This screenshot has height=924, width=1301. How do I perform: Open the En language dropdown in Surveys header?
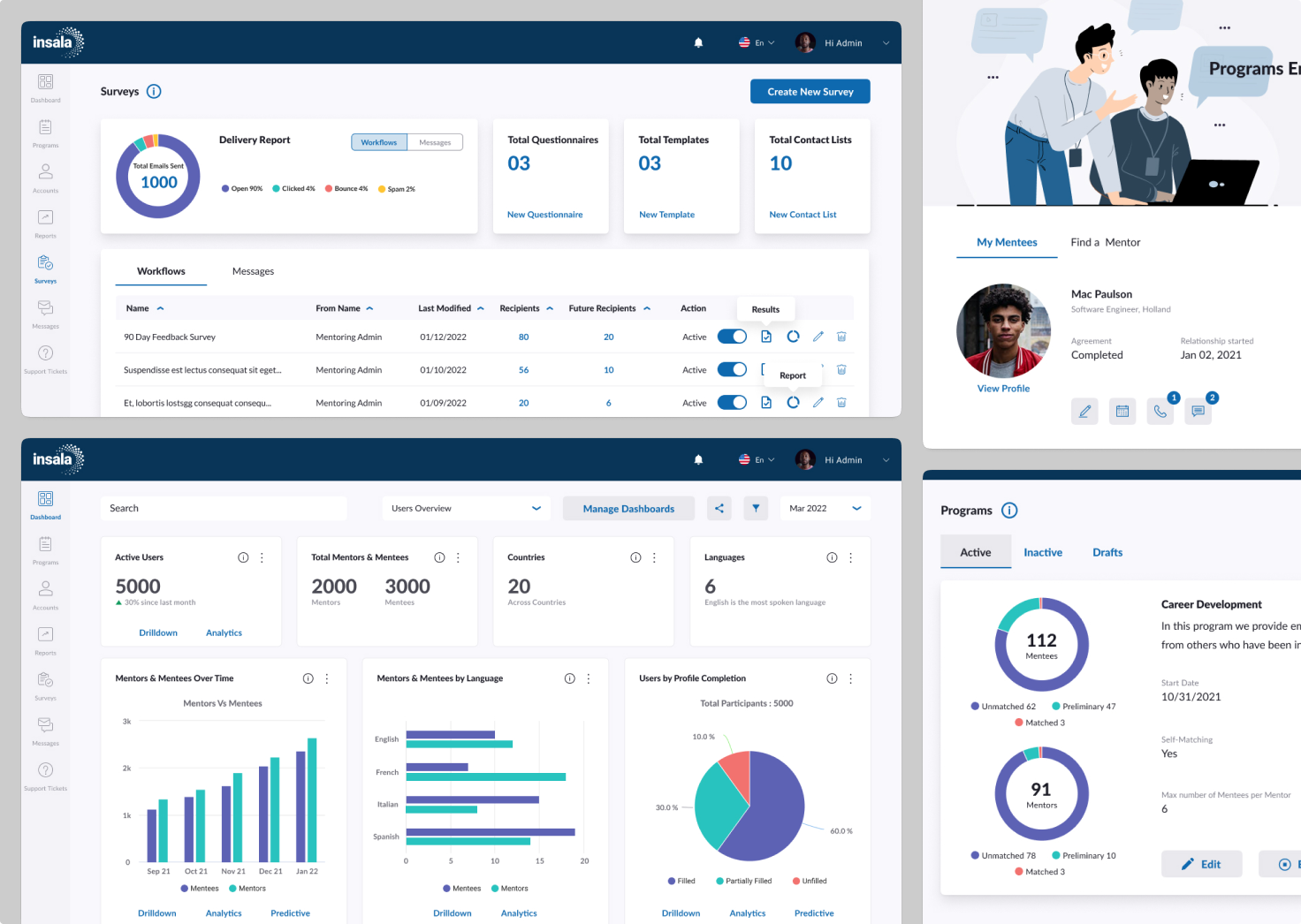757,42
